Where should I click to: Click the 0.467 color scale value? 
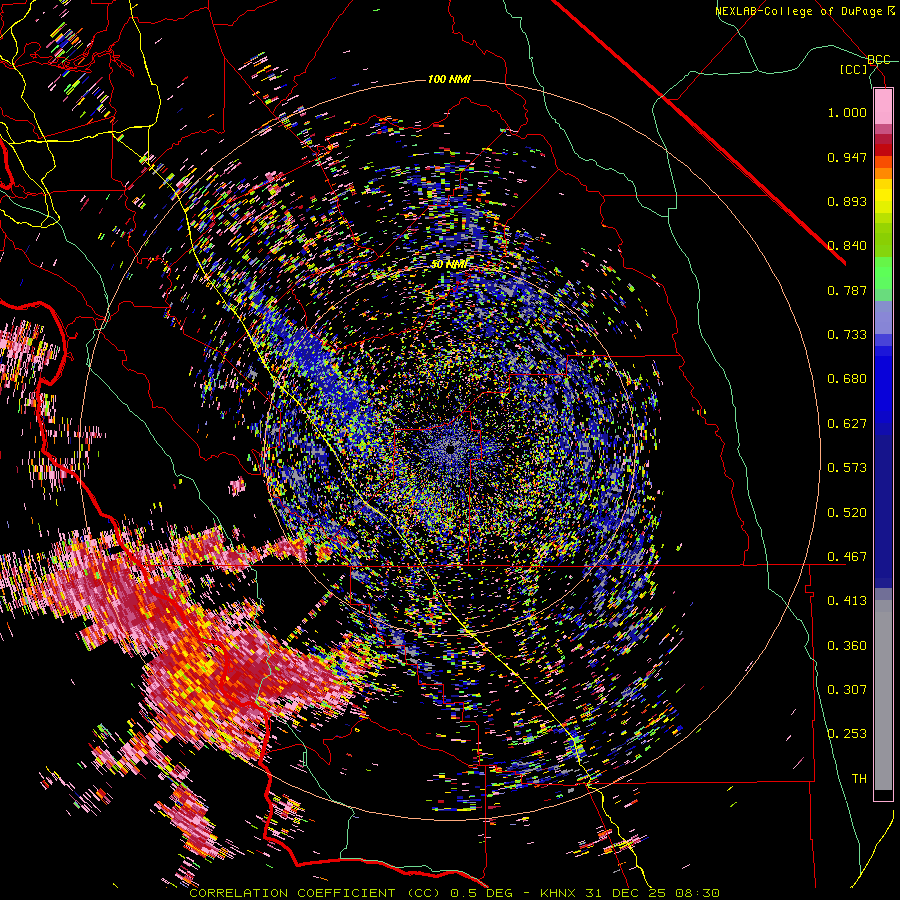click(x=847, y=557)
